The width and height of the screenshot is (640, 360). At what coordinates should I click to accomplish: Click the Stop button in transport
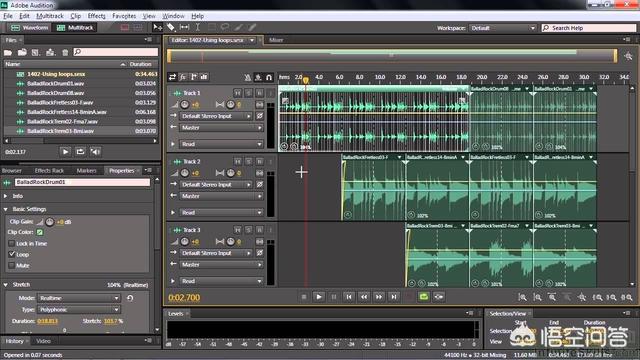304,297
